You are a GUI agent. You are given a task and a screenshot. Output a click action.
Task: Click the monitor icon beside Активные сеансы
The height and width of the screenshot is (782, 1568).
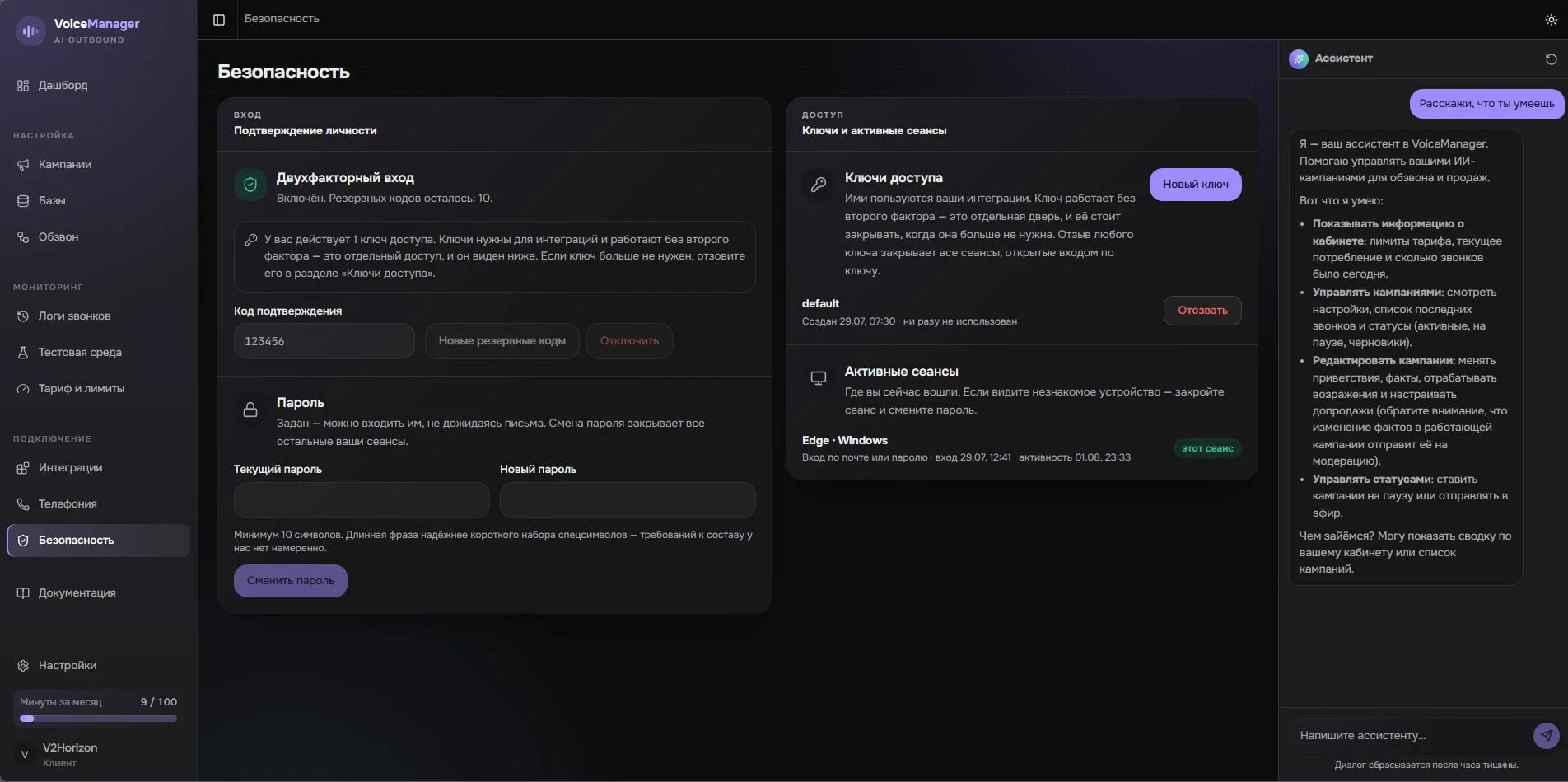pos(819,378)
